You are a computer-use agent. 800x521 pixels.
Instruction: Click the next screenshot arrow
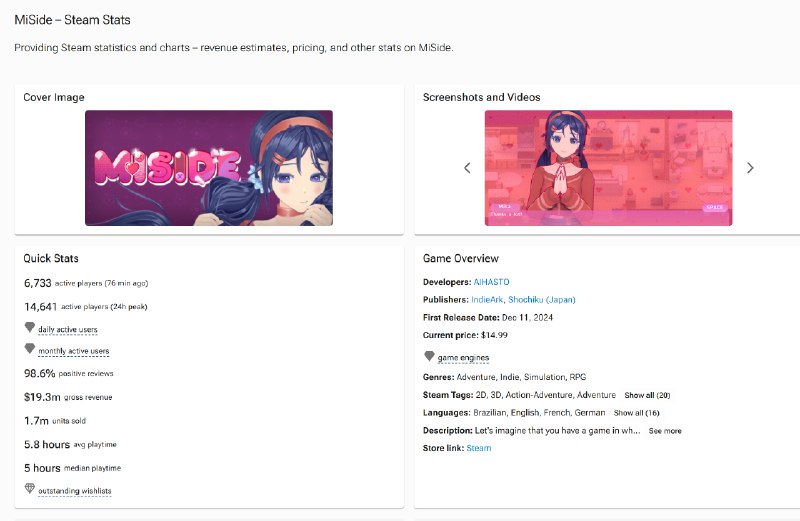[750, 168]
